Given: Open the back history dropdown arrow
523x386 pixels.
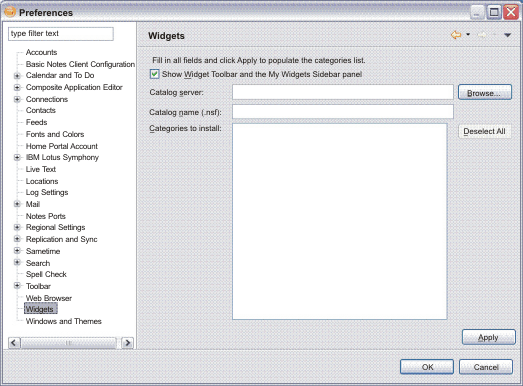Looking at the screenshot, I should point(468,34).
